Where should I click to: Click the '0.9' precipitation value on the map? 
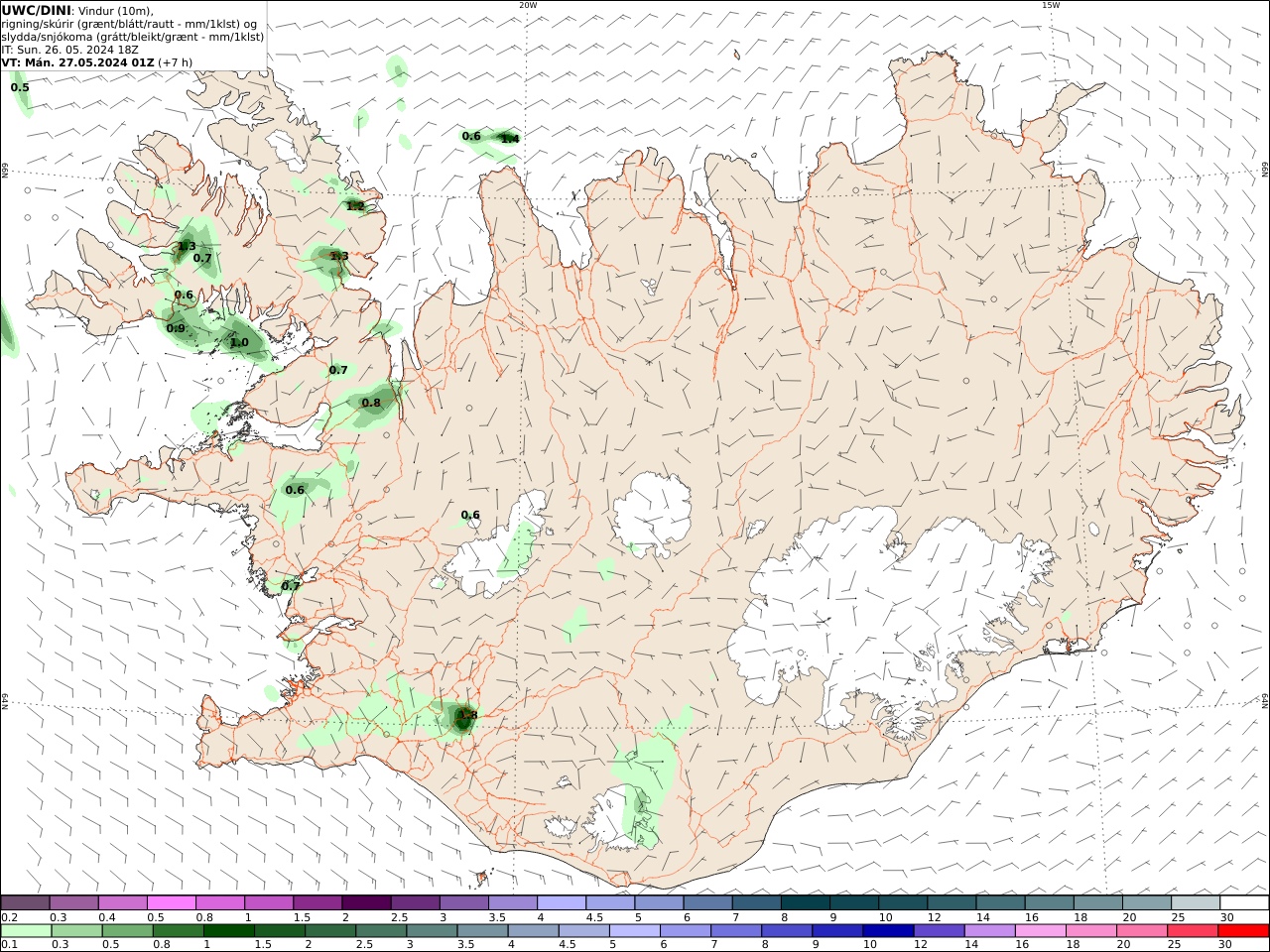176,328
